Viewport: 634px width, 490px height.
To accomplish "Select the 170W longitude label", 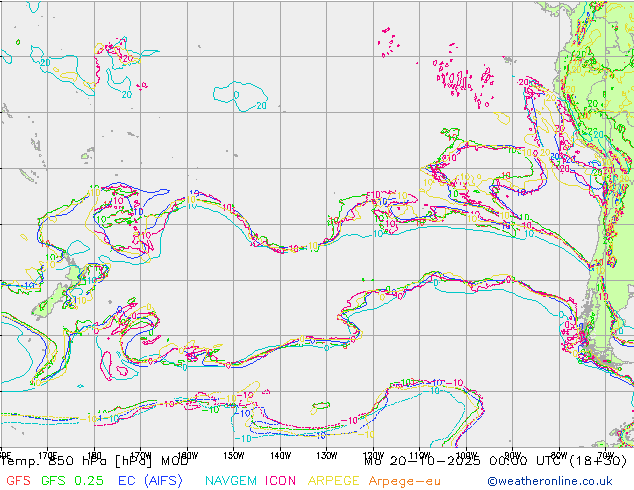I will [141, 455].
